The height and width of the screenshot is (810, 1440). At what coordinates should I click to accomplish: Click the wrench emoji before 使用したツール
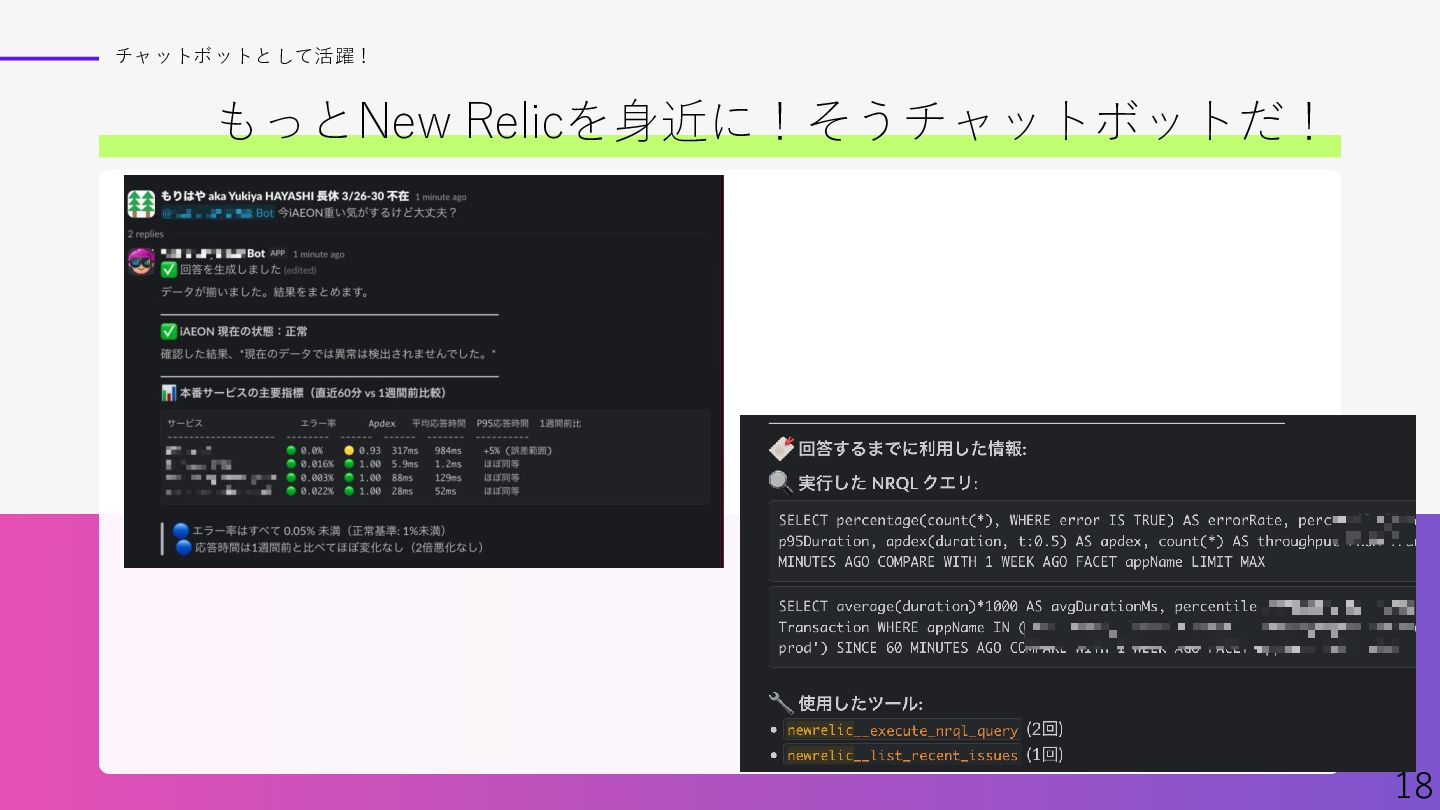pyautogui.click(x=781, y=703)
